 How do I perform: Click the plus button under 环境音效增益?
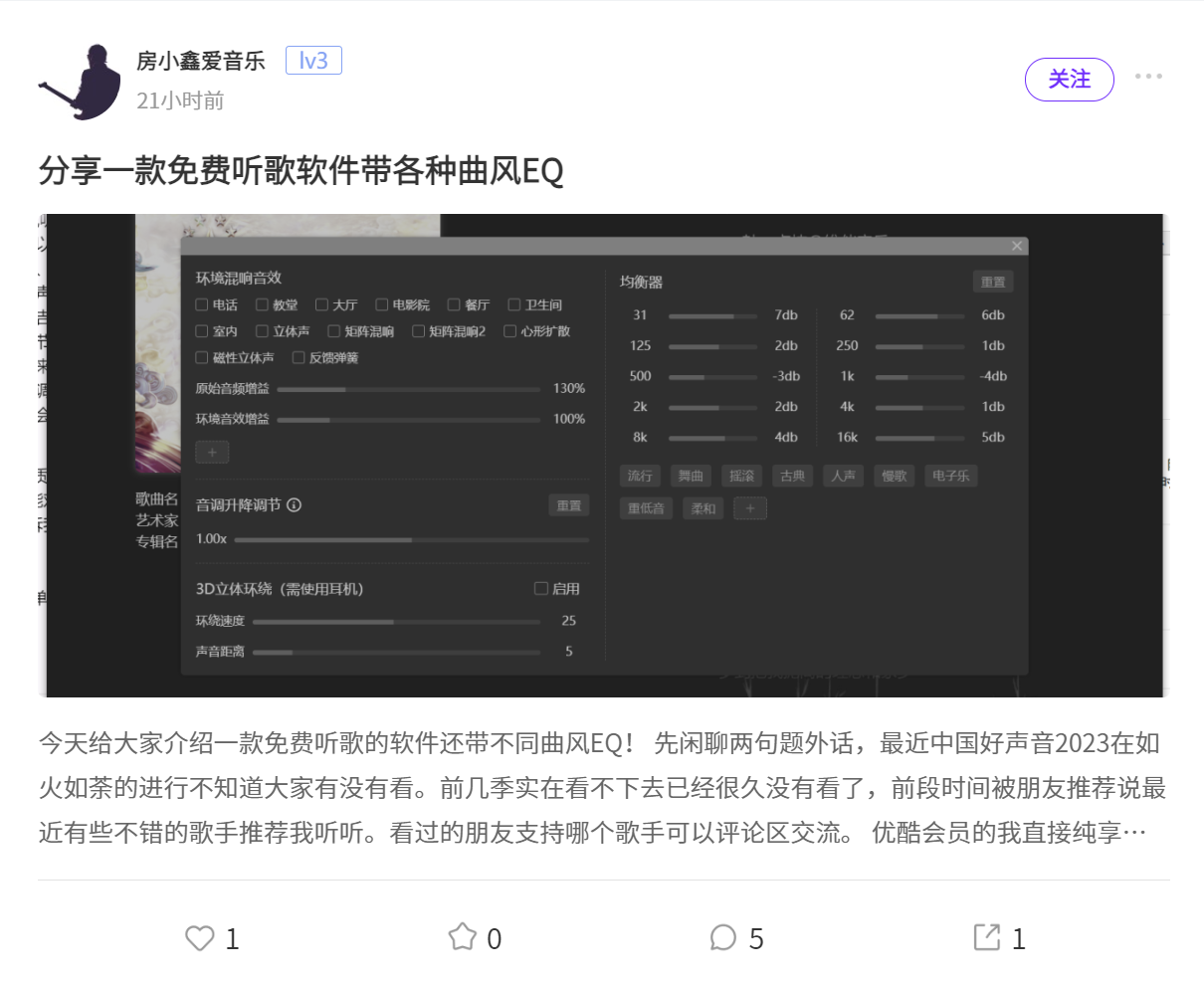tap(212, 452)
